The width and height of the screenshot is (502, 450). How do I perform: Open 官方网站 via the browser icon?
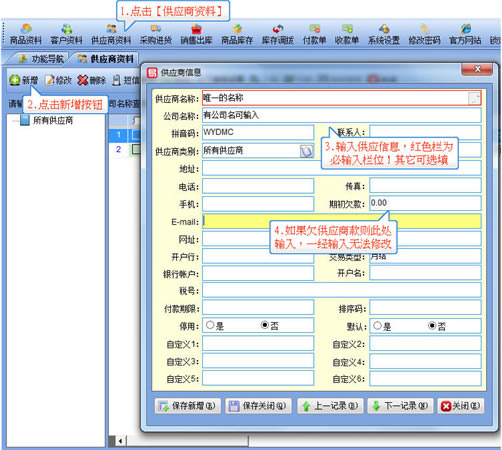pyautogui.click(x=465, y=34)
